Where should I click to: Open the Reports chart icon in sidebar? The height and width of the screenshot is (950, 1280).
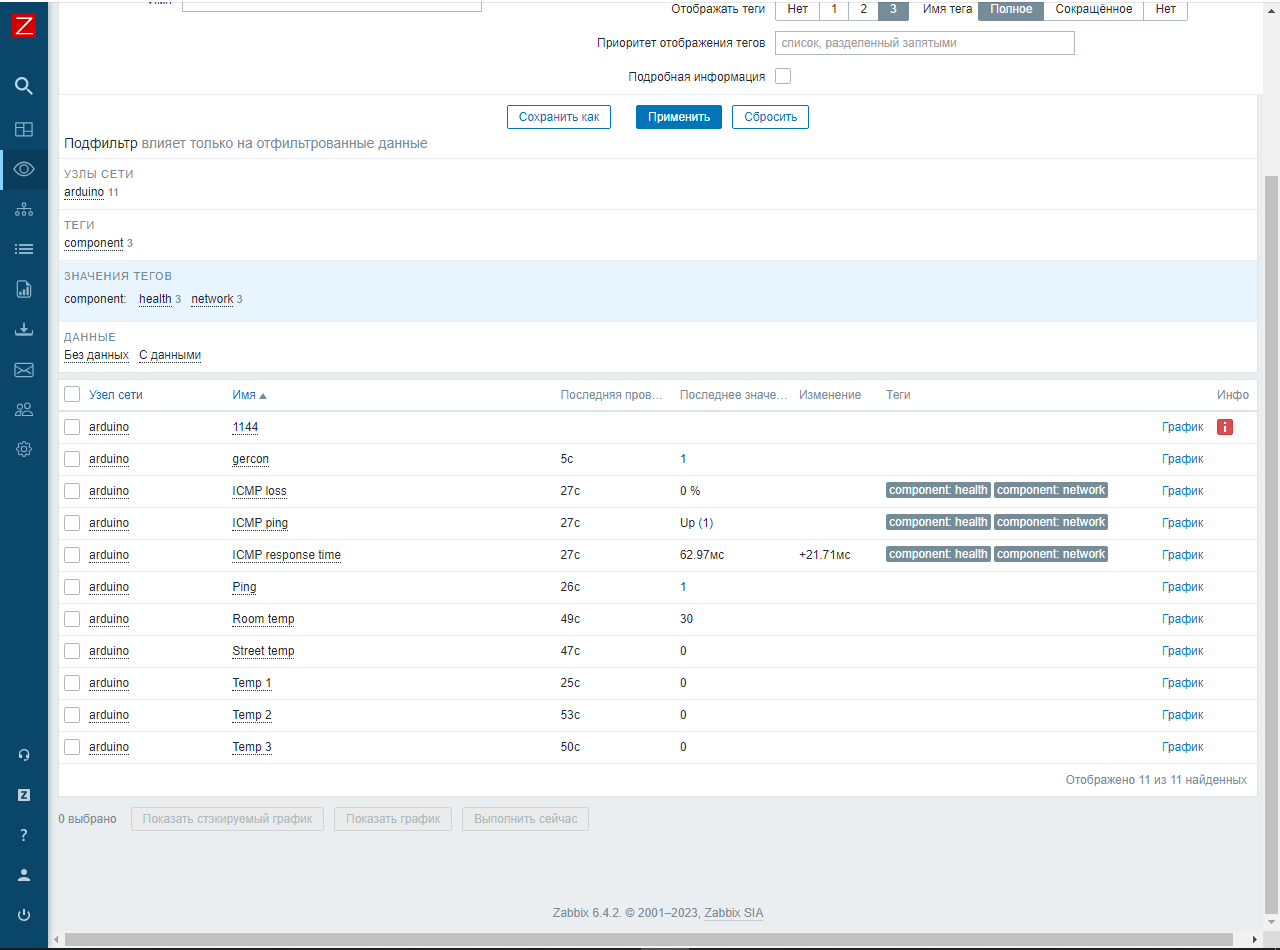tap(24, 288)
